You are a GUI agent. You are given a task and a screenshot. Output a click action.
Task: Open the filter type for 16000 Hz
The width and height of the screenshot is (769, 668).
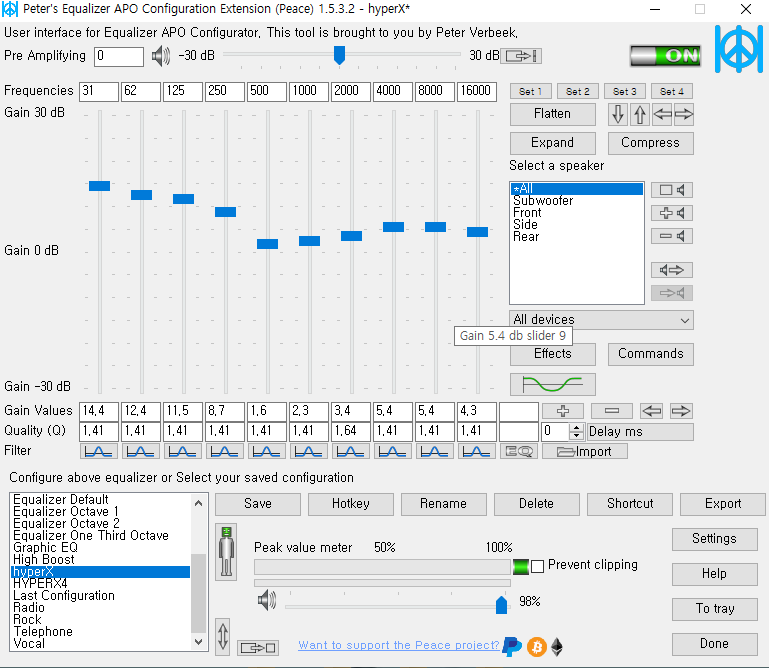click(x=477, y=451)
